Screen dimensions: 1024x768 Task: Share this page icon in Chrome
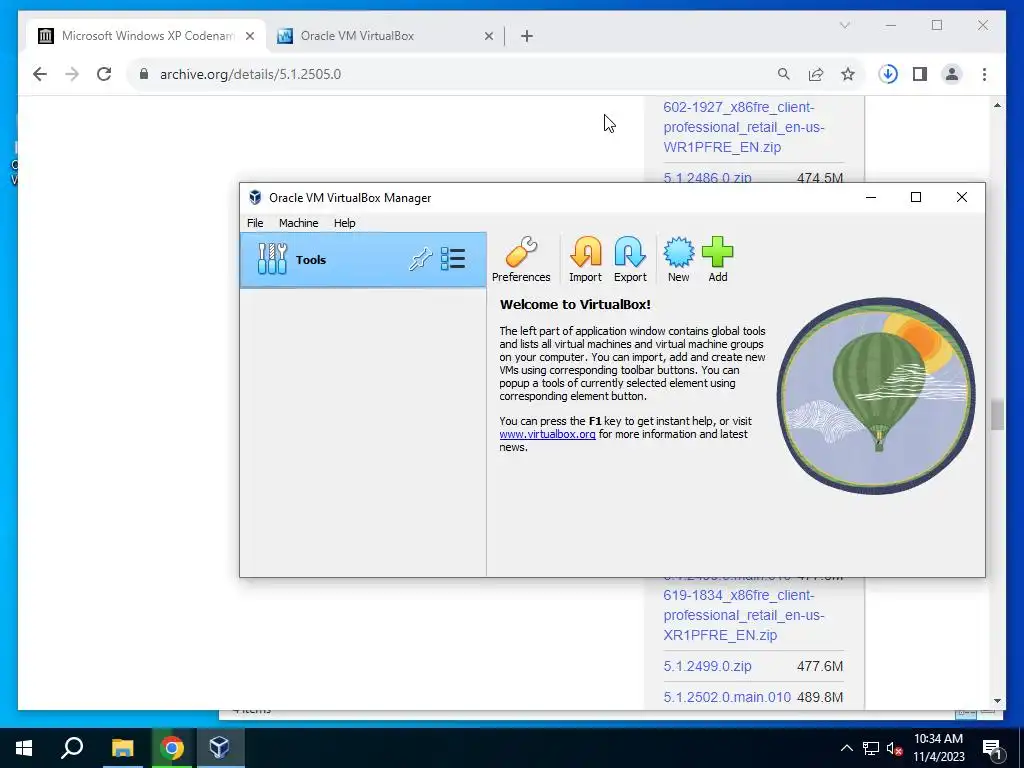tap(816, 74)
